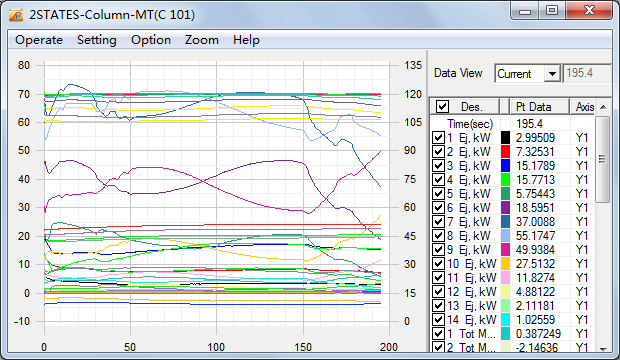Click Pt Data value 2.99509
Viewport: 620px width, 360px height.
[x=535, y=138]
